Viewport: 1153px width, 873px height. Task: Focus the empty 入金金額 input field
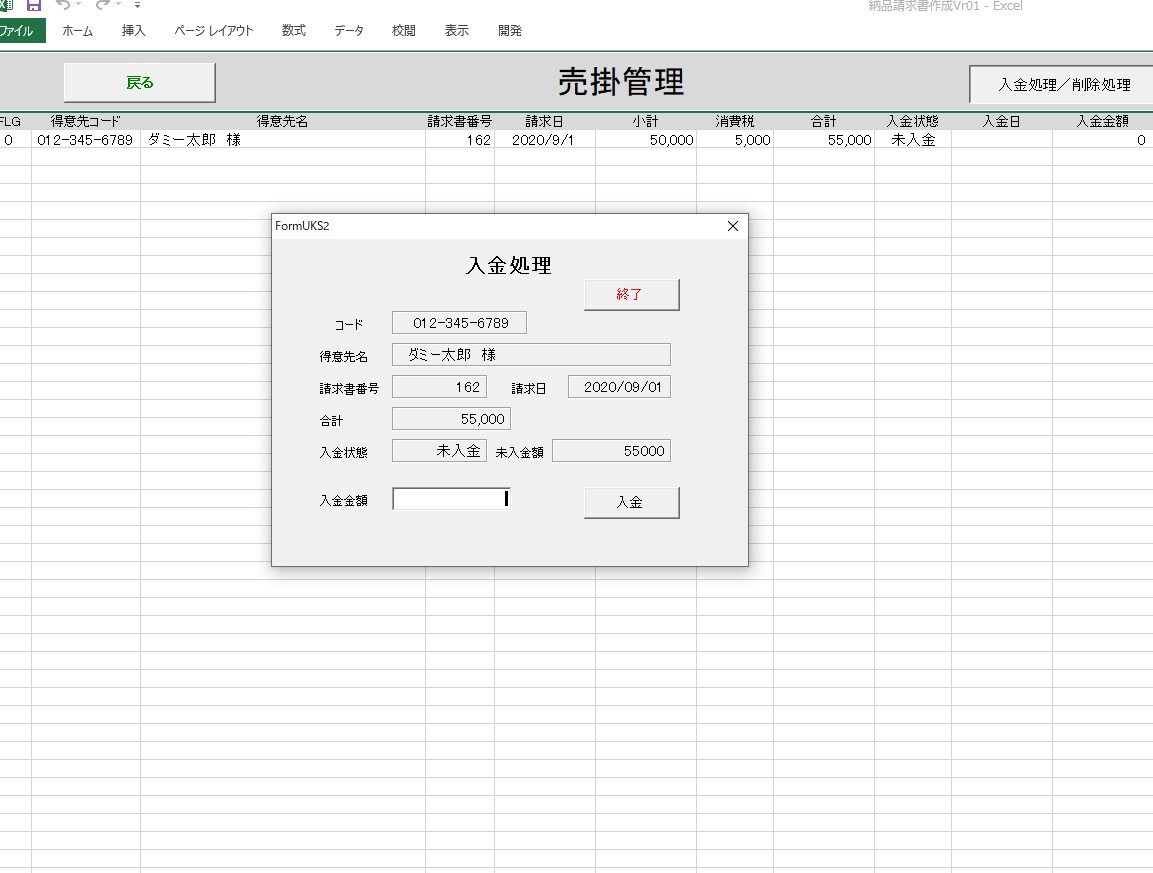451,499
